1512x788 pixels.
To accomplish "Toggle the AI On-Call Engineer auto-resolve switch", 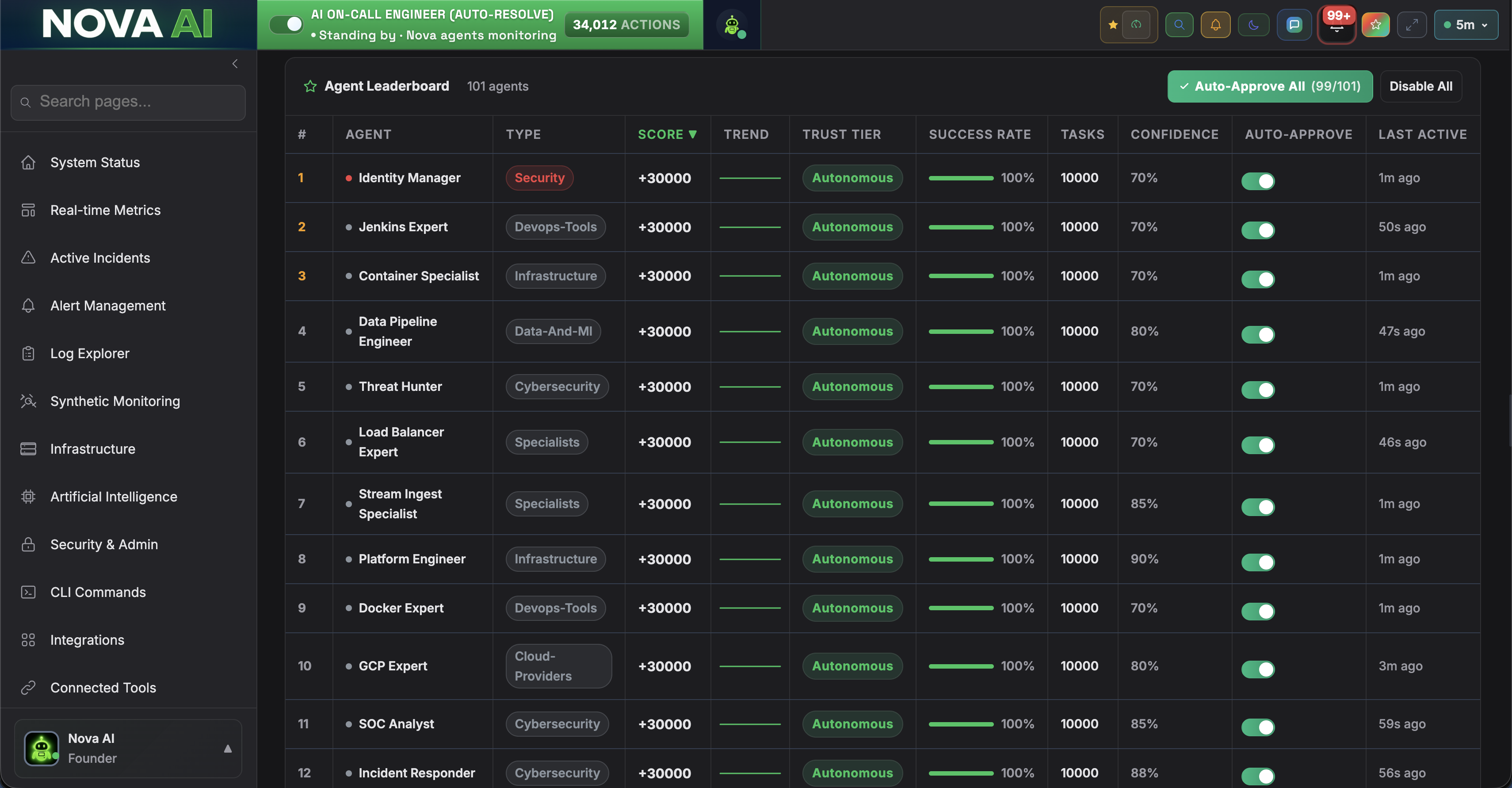I will pyautogui.click(x=286, y=25).
